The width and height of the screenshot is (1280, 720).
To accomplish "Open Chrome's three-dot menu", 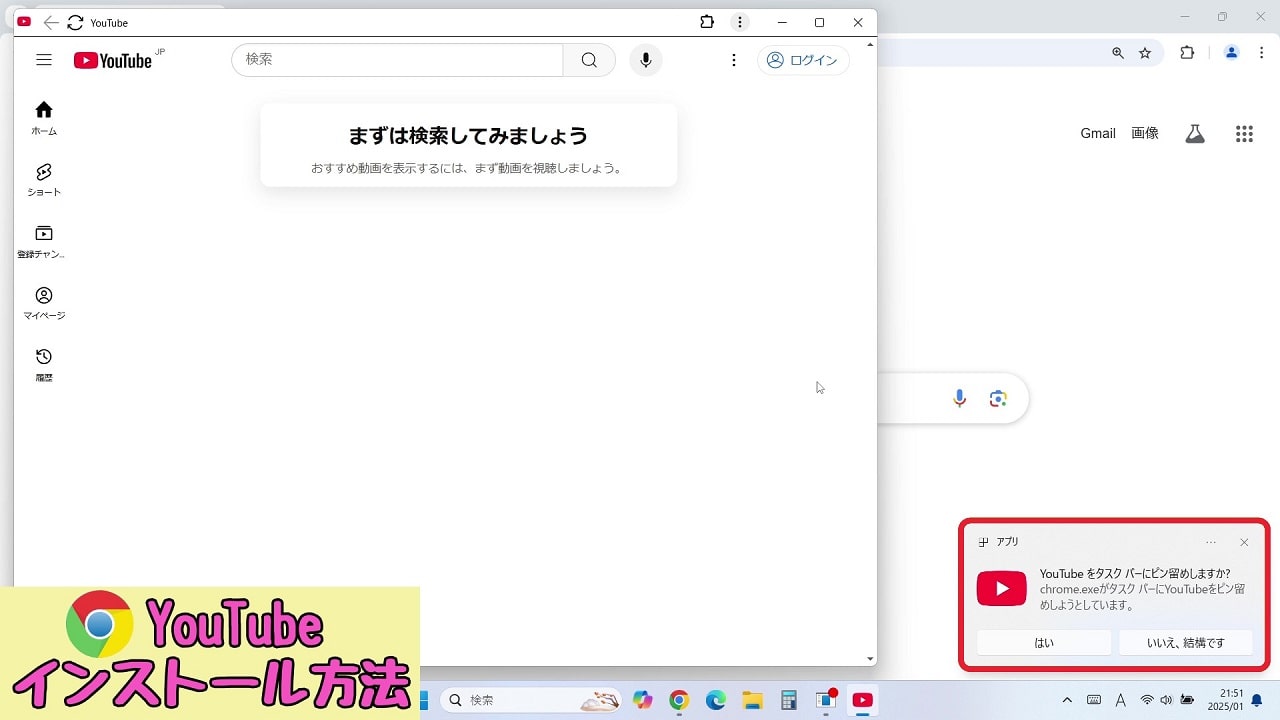I will coord(1261,53).
